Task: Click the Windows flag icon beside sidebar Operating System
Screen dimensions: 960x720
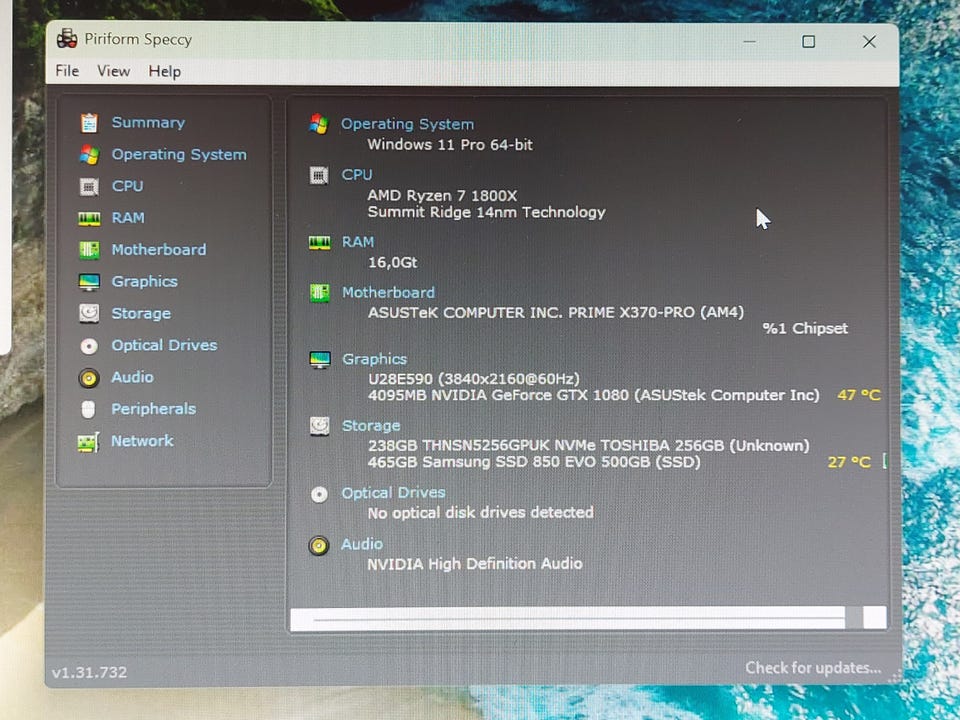Action: pos(89,154)
